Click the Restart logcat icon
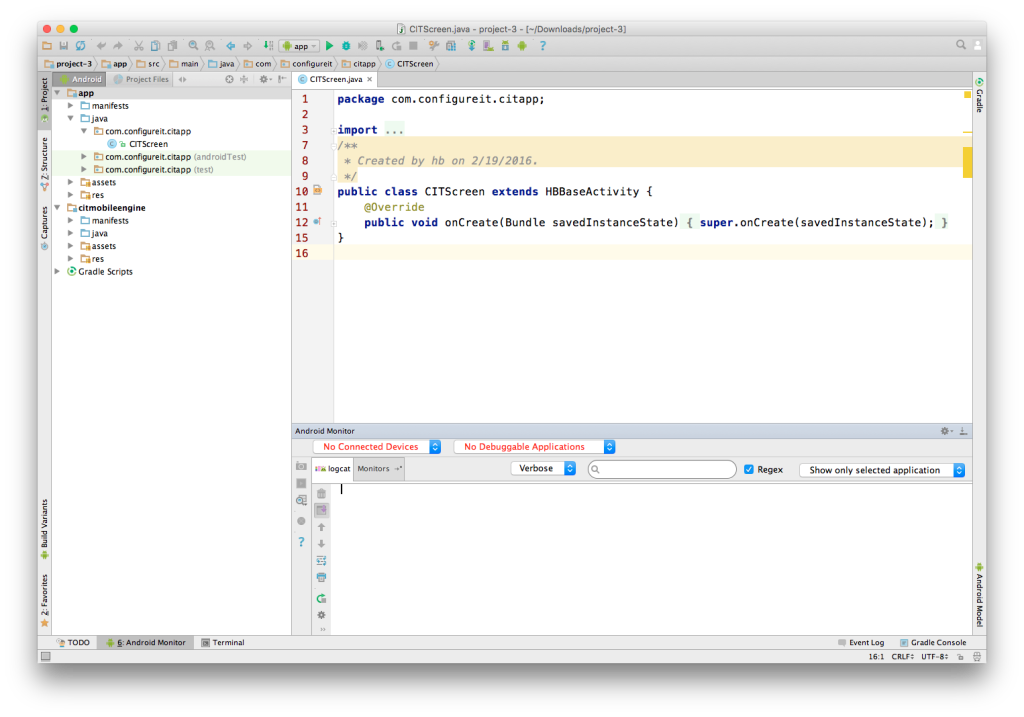Viewport: 1024px width, 717px height. click(x=321, y=598)
